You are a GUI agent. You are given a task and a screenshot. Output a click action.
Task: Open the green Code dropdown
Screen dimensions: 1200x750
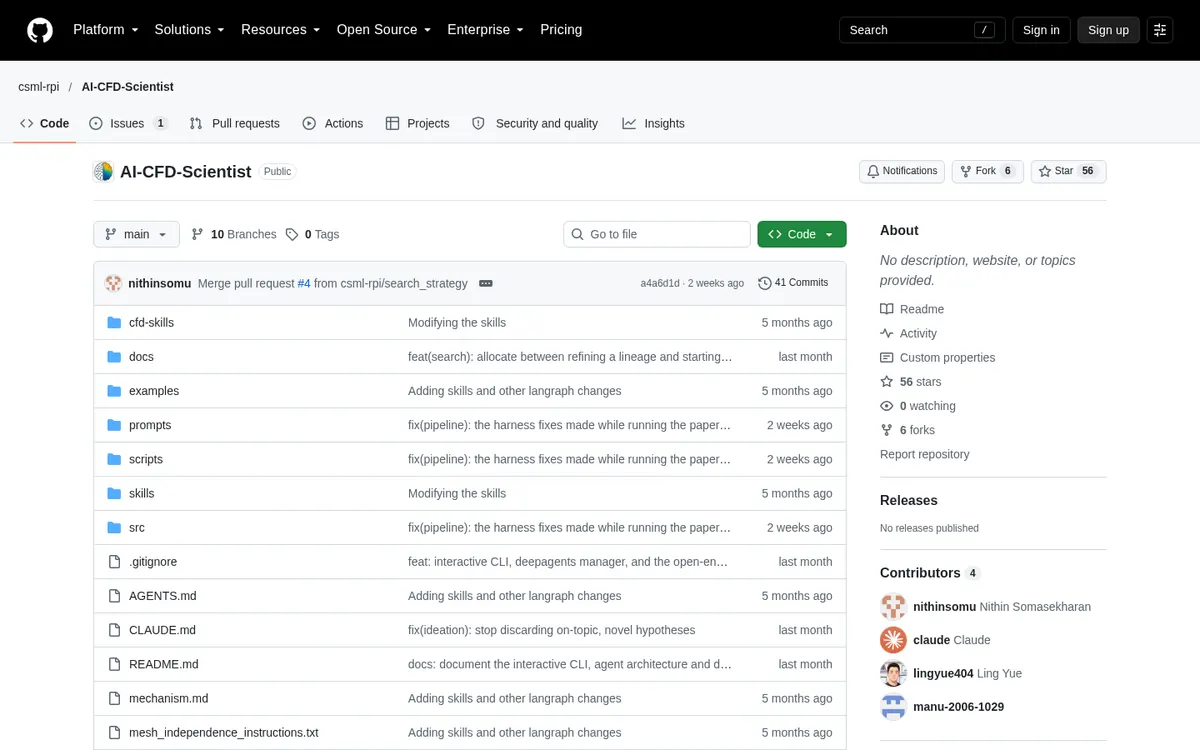click(x=802, y=234)
